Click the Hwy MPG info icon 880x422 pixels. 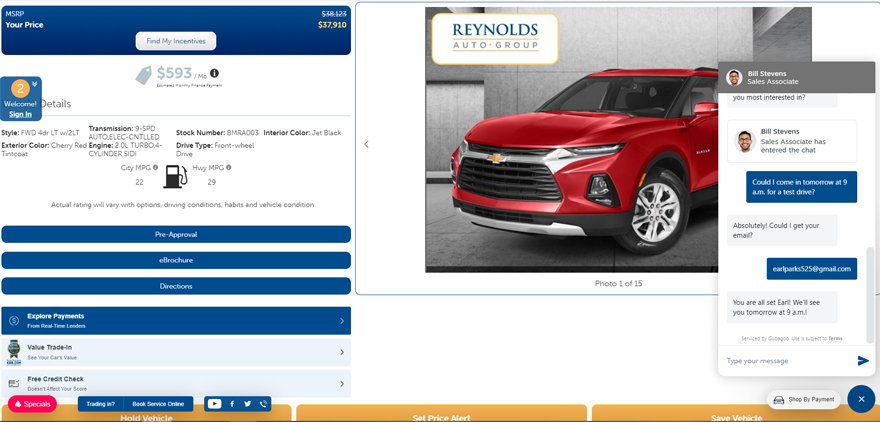pyautogui.click(x=229, y=168)
